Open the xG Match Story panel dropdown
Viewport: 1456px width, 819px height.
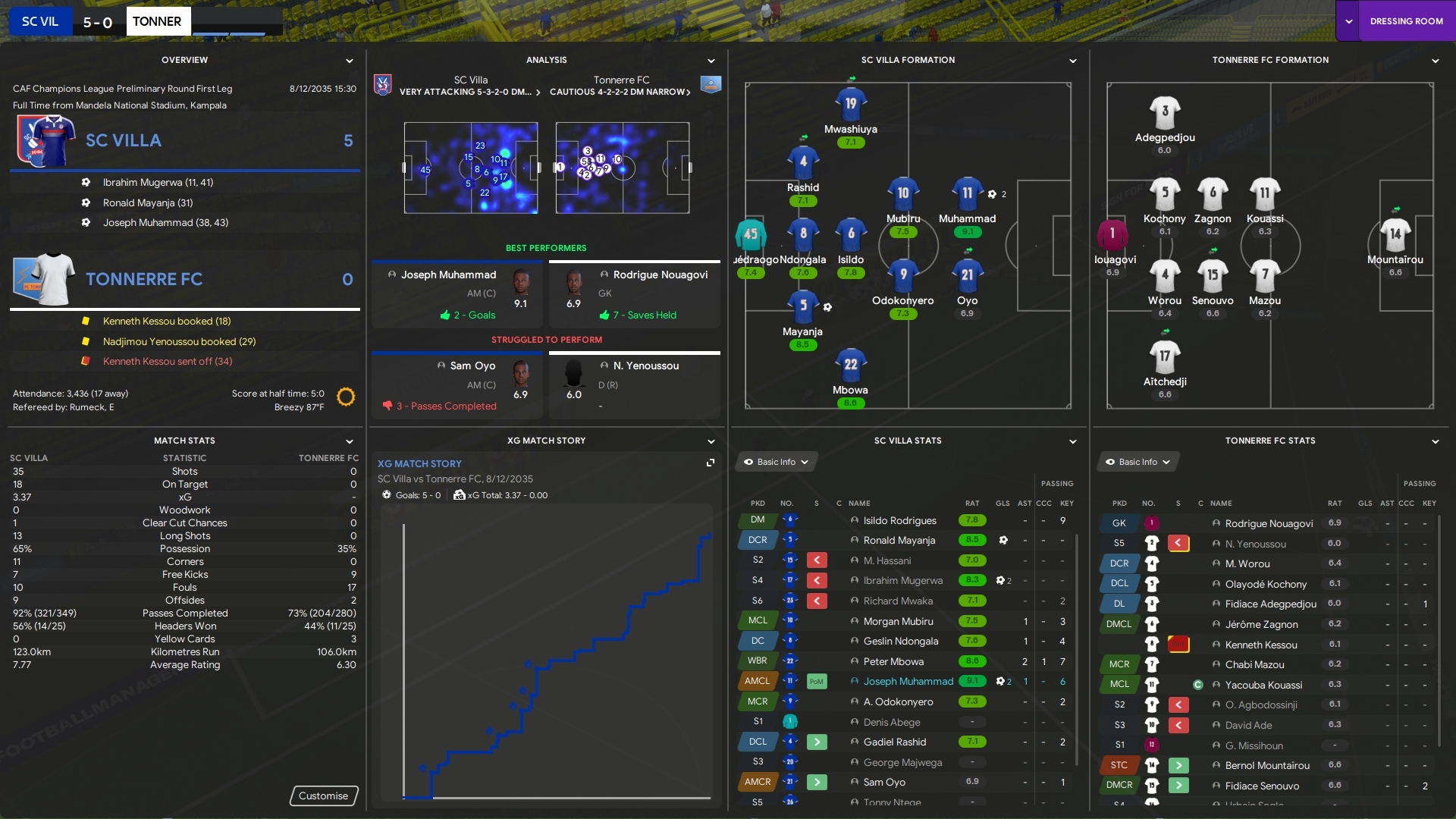click(711, 441)
